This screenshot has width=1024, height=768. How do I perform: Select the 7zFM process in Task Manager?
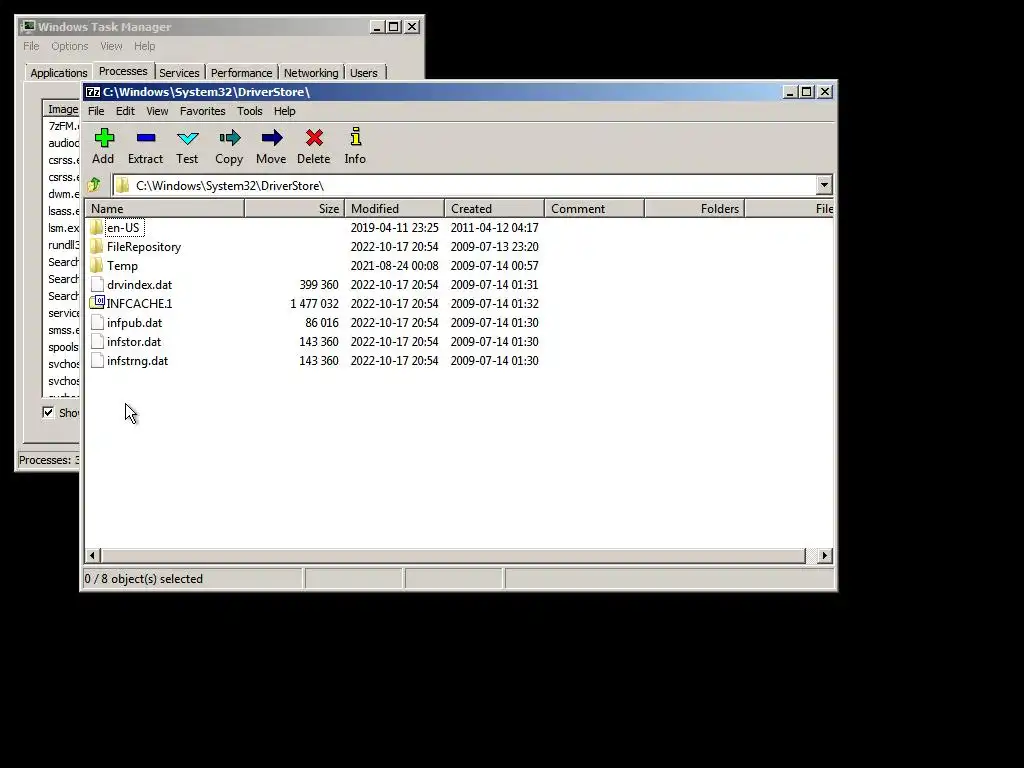pos(63,125)
